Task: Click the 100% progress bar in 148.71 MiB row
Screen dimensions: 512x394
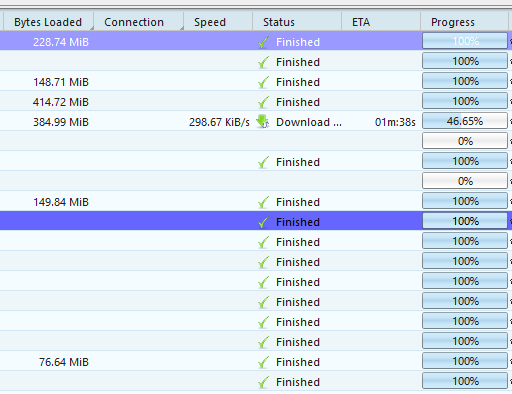Action: pos(465,81)
